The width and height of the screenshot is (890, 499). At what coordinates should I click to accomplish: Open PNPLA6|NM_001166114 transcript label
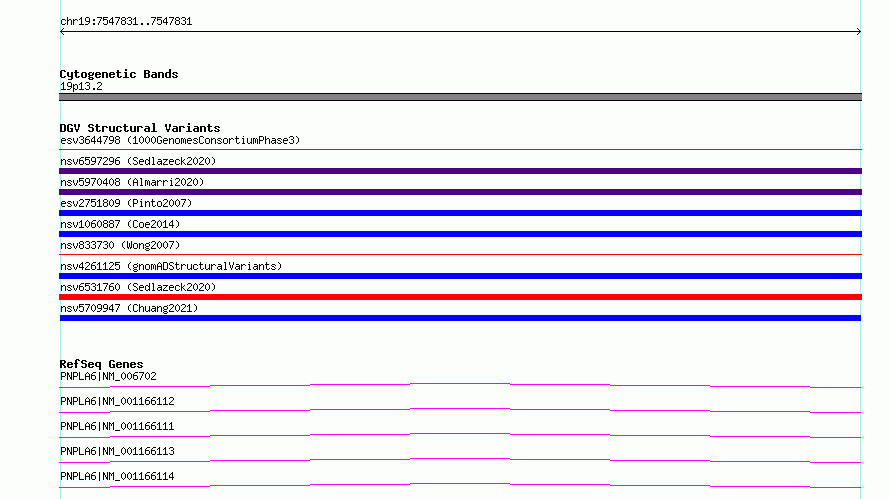pyautogui.click(x=117, y=476)
